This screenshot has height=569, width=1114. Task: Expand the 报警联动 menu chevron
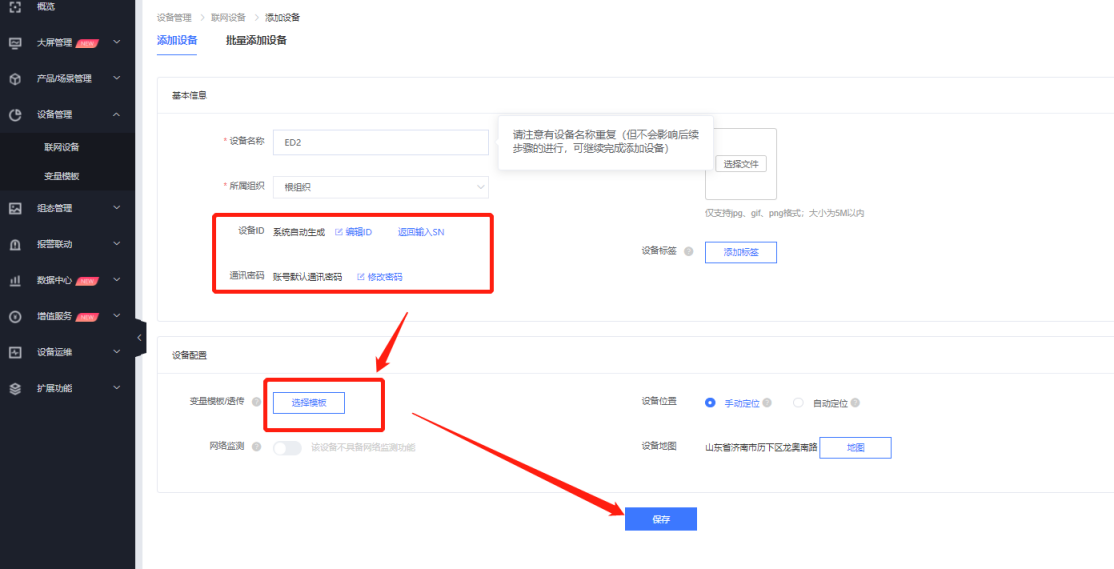point(117,244)
